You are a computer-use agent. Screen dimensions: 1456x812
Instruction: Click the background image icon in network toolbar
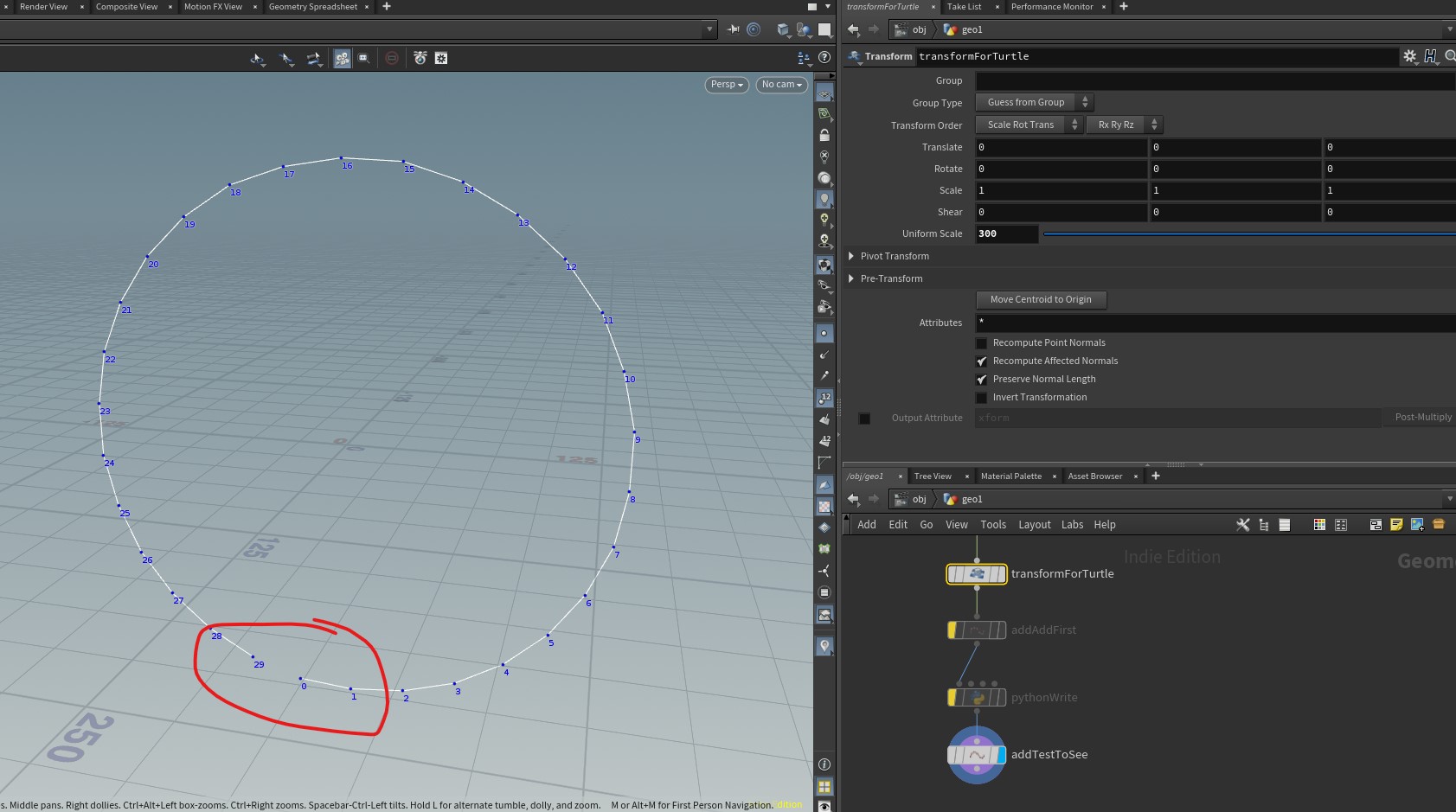pos(1417,525)
